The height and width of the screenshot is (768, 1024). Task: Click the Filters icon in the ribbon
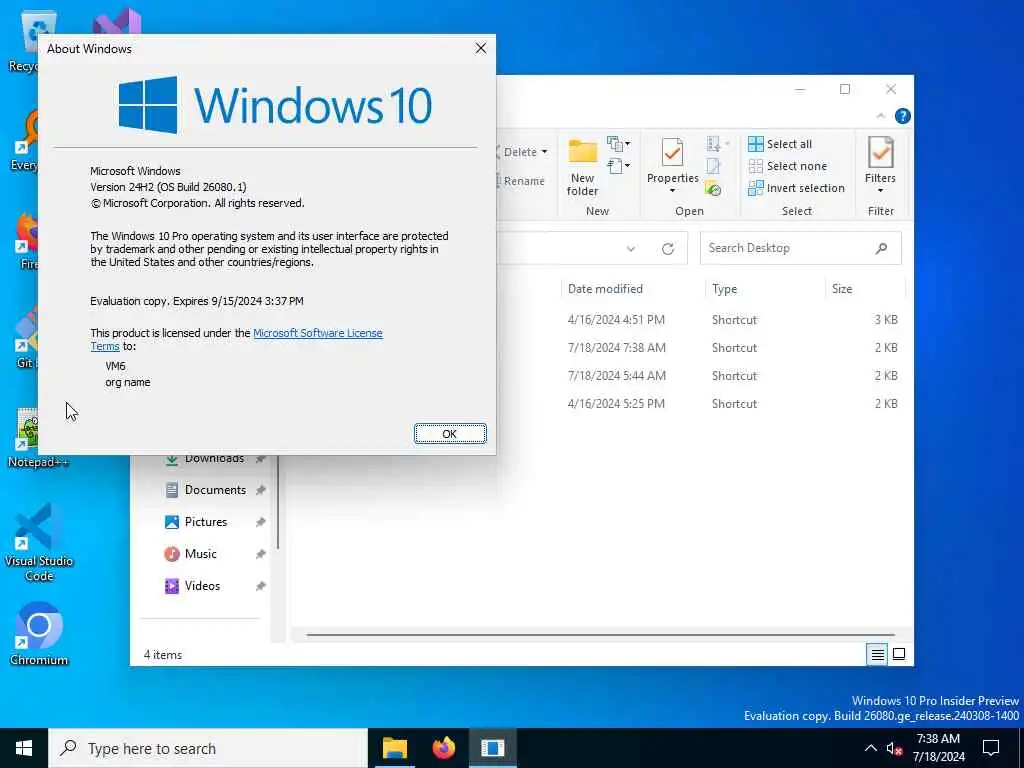[880, 153]
